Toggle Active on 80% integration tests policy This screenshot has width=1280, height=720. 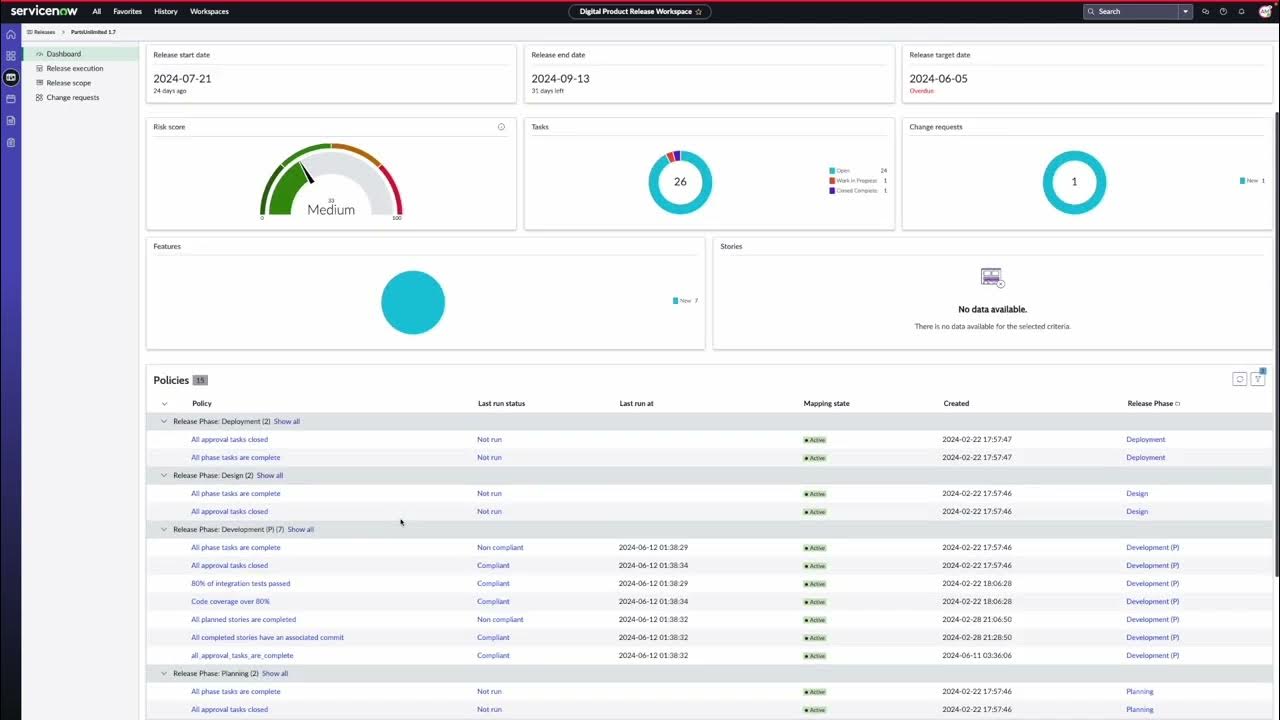(x=814, y=583)
